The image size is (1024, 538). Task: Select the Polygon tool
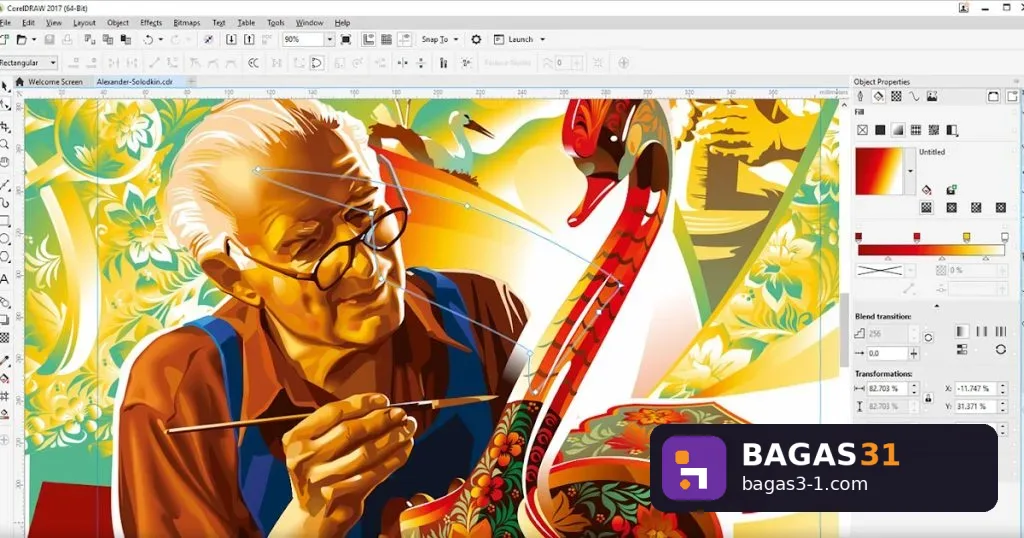(5, 257)
